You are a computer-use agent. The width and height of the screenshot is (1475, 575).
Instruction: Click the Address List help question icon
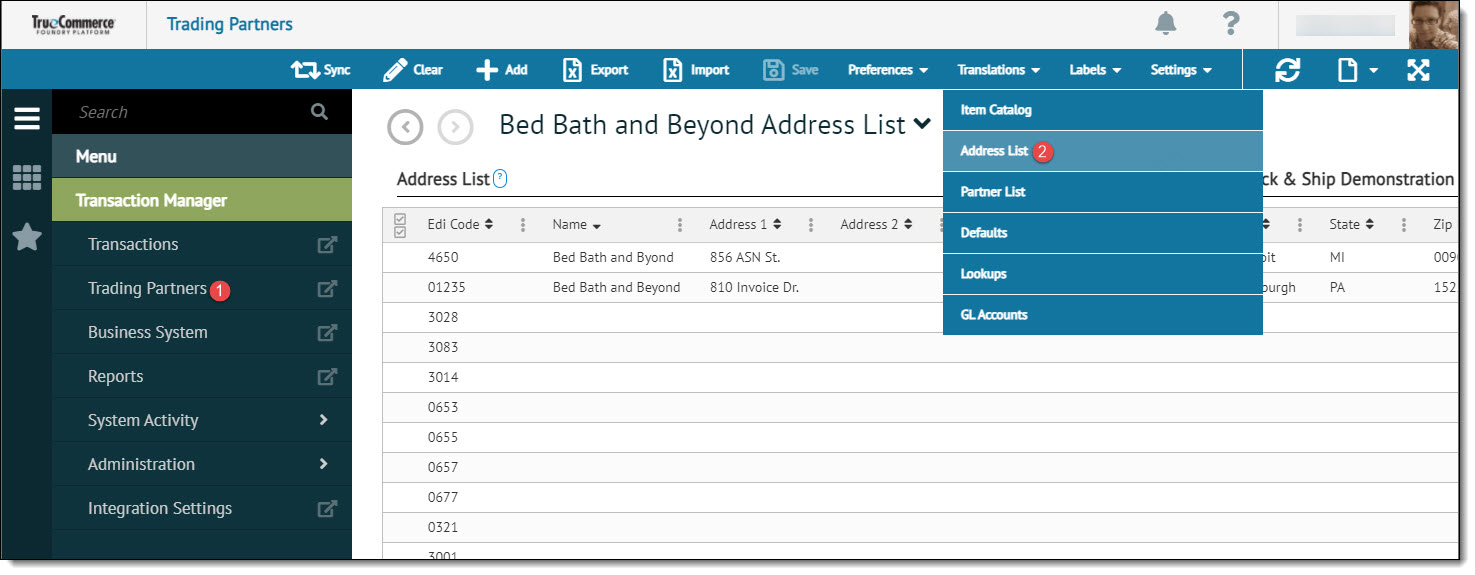point(500,179)
